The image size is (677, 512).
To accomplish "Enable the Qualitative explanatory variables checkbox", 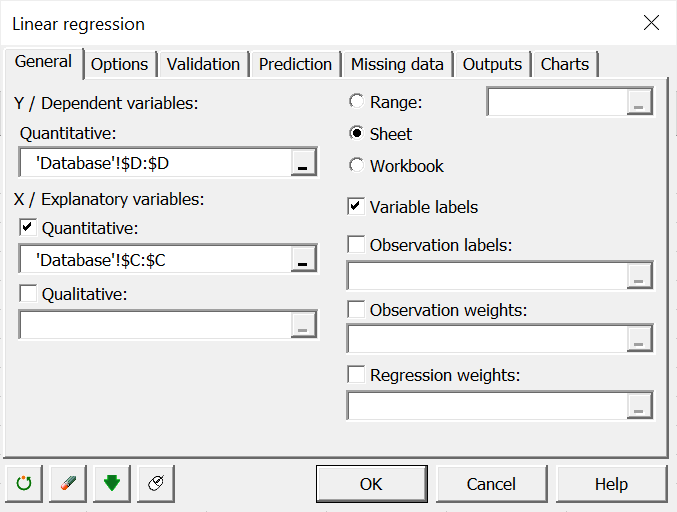I will coord(28,294).
